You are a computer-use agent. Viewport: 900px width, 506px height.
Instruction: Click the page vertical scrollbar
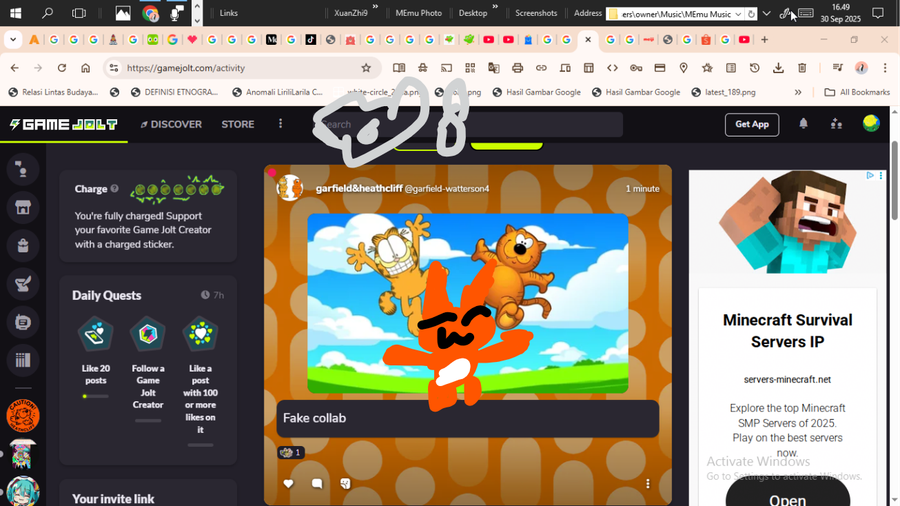894,180
